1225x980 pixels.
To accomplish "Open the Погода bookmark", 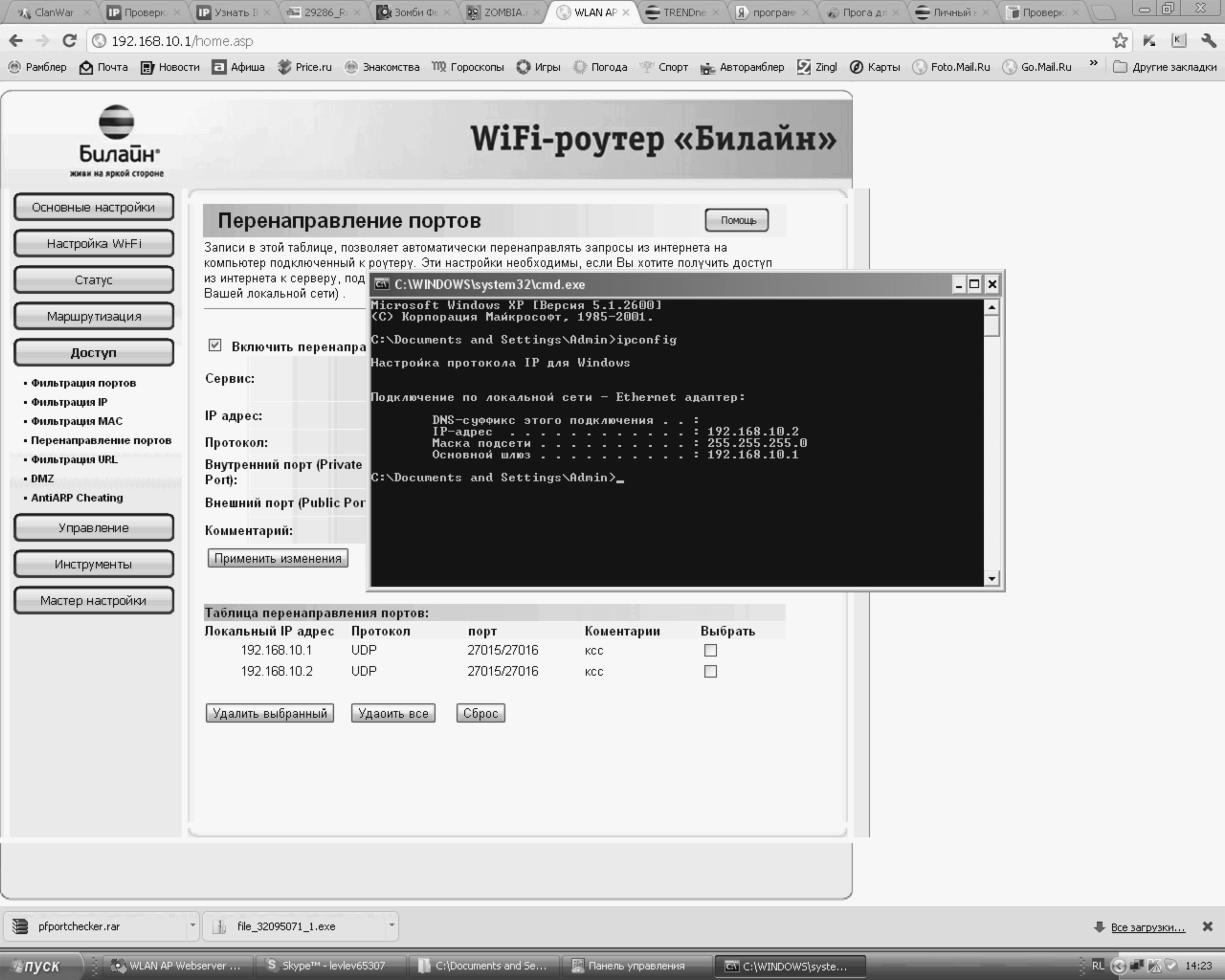I will [600, 67].
